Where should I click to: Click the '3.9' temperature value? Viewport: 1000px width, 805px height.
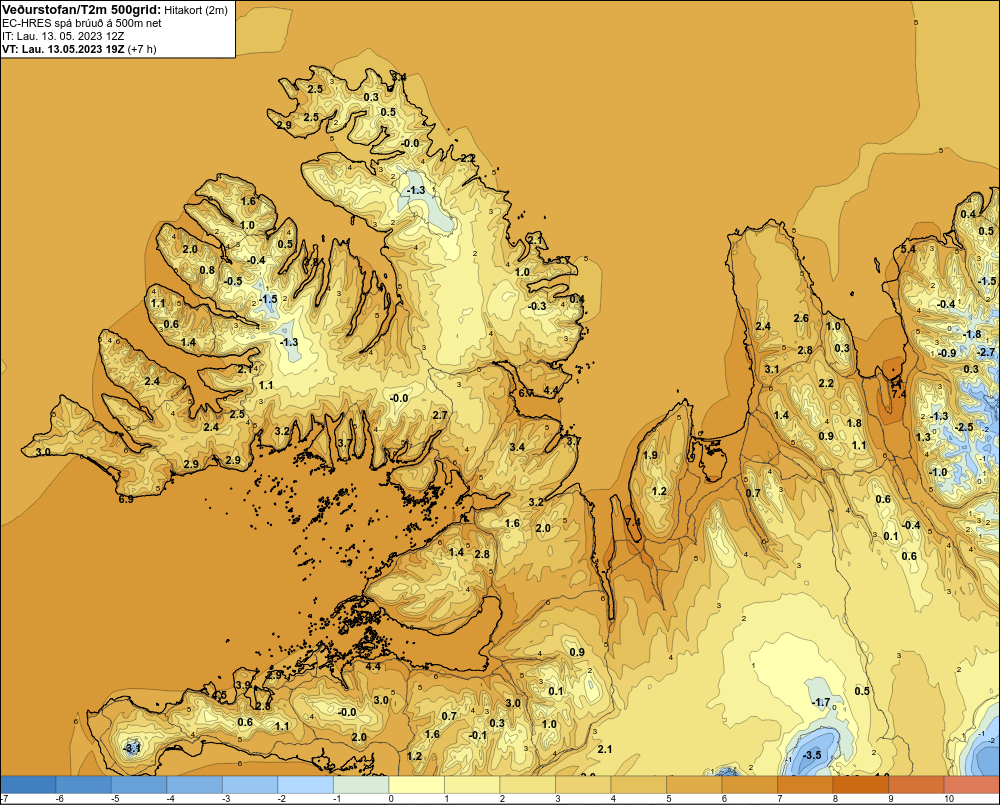(x=243, y=685)
